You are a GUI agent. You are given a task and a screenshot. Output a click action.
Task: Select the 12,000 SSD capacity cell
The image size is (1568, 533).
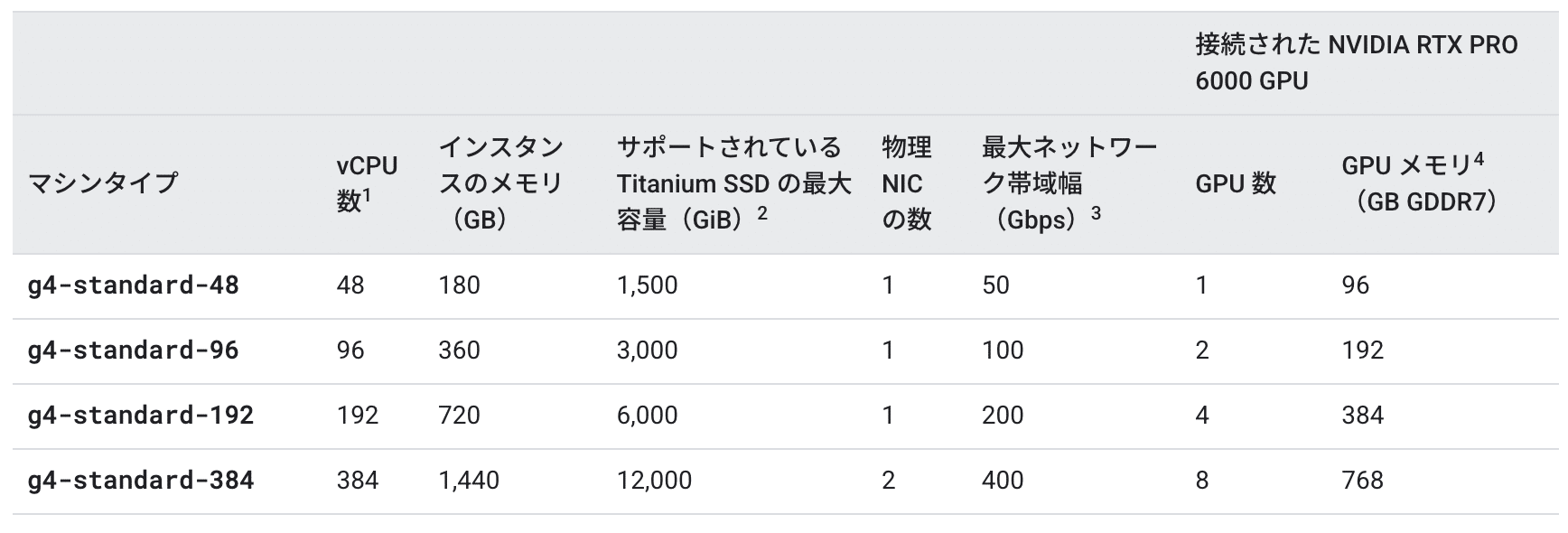654,481
